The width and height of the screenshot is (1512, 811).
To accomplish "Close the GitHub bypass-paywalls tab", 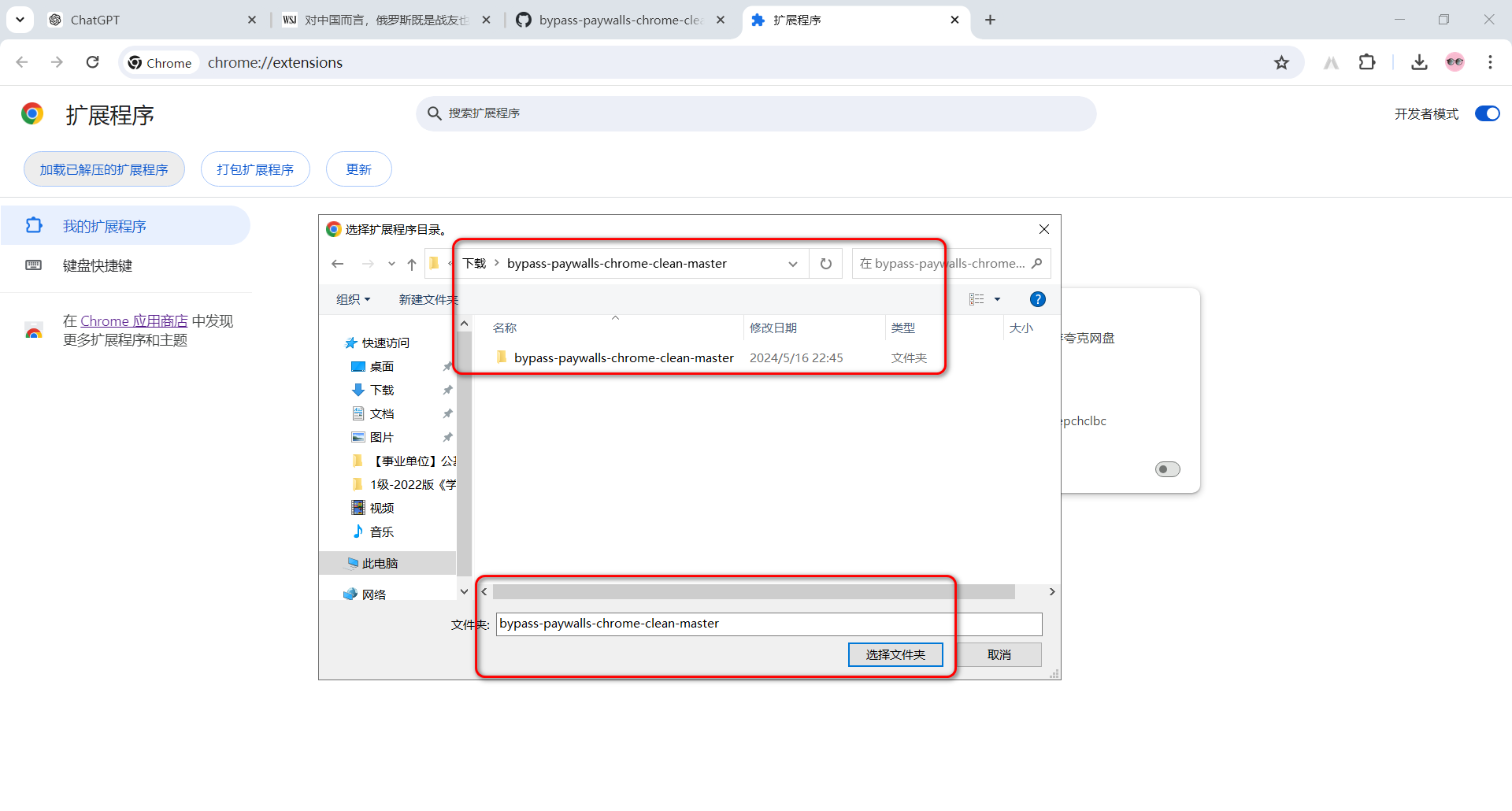I will (x=721, y=20).
